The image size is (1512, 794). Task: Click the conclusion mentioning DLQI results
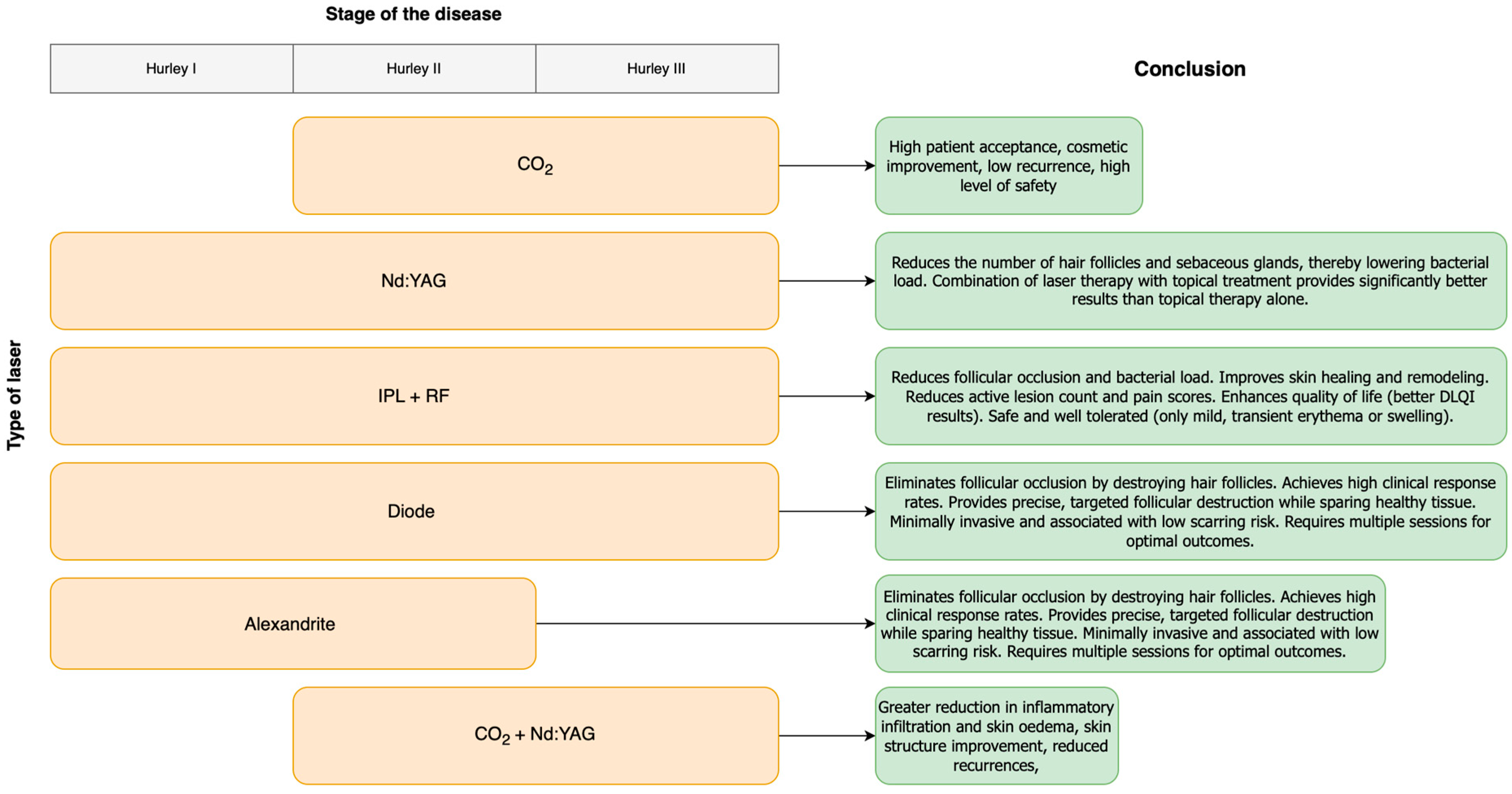click(x=1190, y=396)
